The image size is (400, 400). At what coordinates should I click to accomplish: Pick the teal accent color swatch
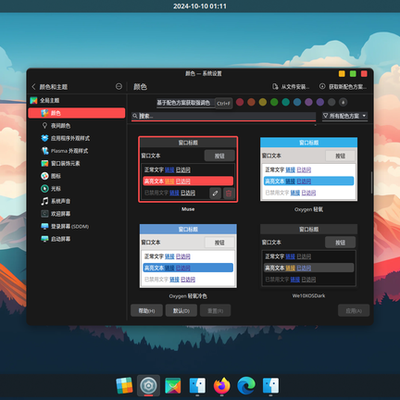tap(286, 102)
